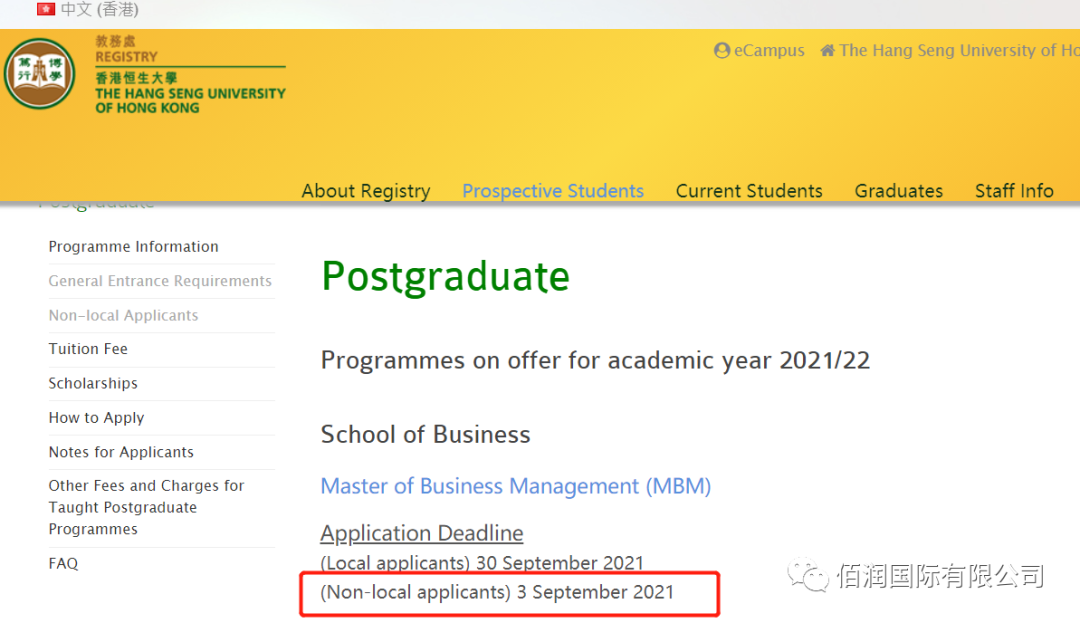The width and height of the screenshot is (1080, 623).
Task: Open General Entrance Requirements page
Action: point(160,281)
